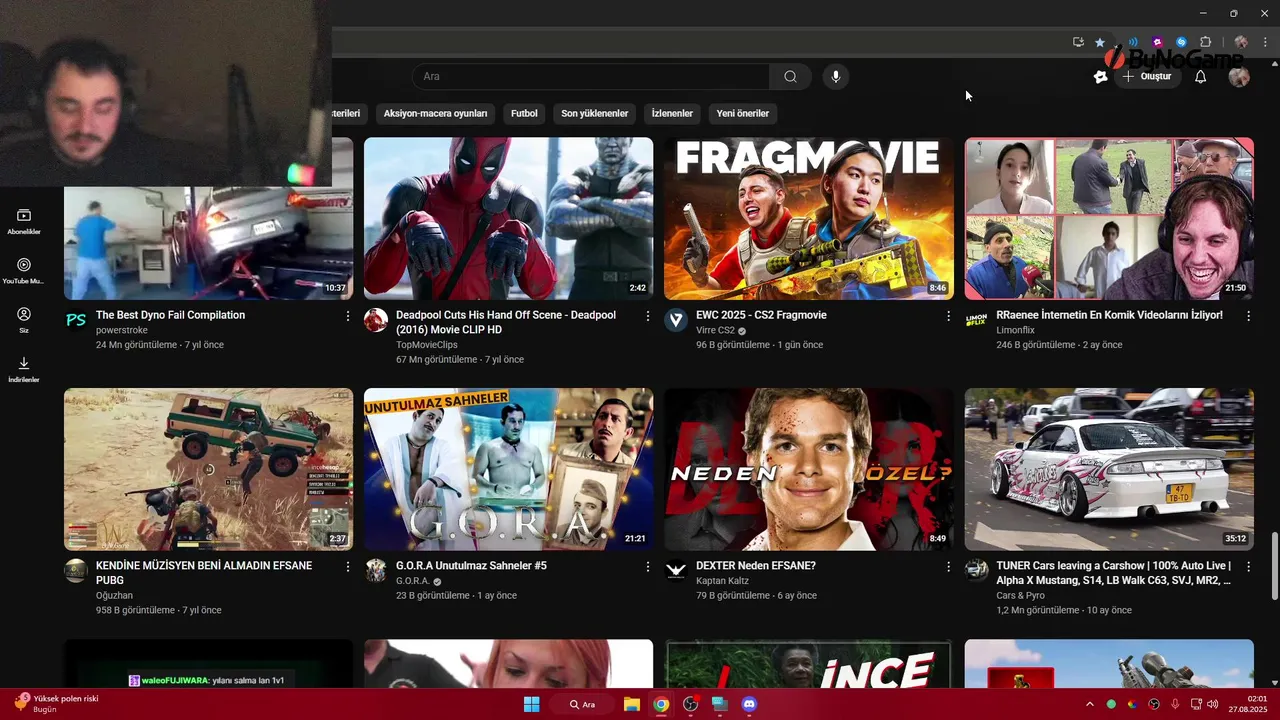Play the Deadpool red suit thumbnail
The width and height of the screenshot is (1280, 720).
click(x=508, y=218)
